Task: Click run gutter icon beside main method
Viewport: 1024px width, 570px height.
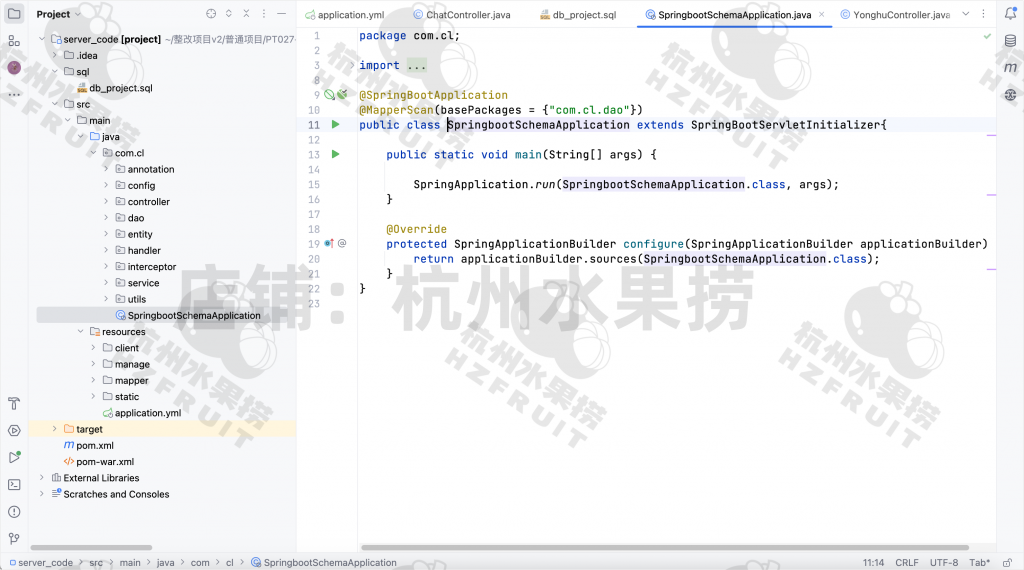Action: coord(336,155)
